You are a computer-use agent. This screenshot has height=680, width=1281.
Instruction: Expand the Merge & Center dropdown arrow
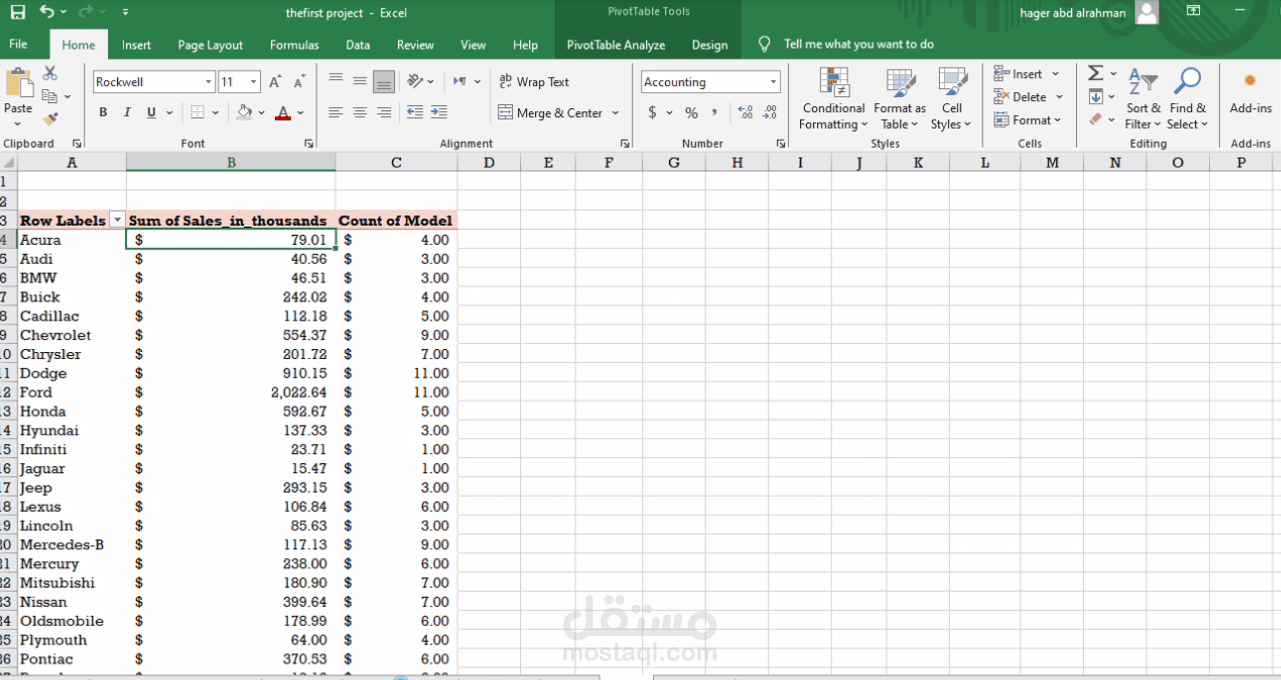[x=615, y=113]
